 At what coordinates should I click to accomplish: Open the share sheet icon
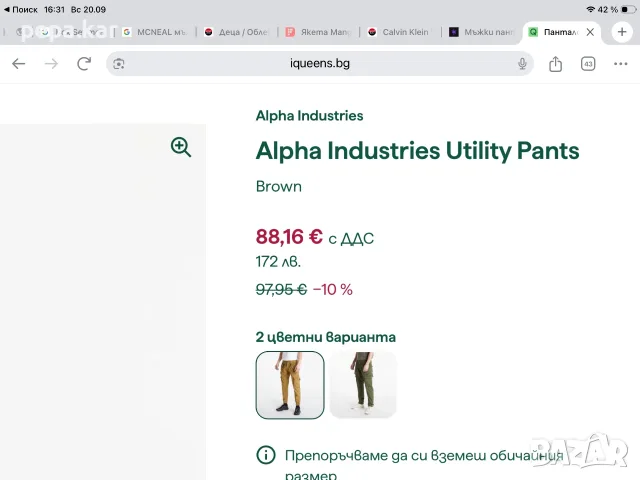click(555, 64)
